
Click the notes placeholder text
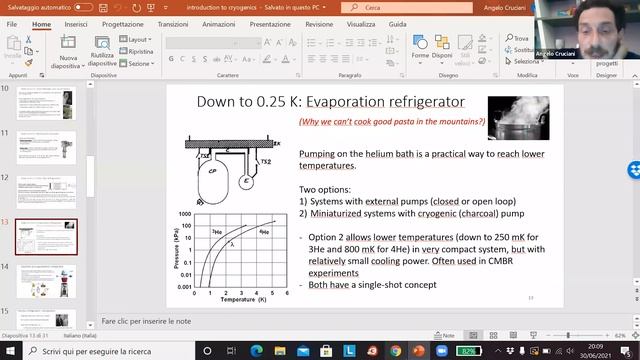[x=146, y=321]
